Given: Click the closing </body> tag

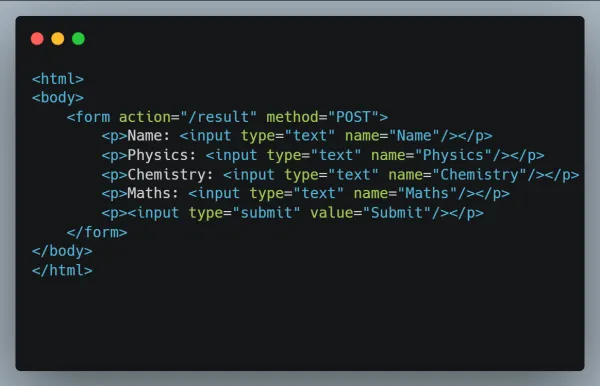Looking at the screenshot, I should click(x=62, y=251).
